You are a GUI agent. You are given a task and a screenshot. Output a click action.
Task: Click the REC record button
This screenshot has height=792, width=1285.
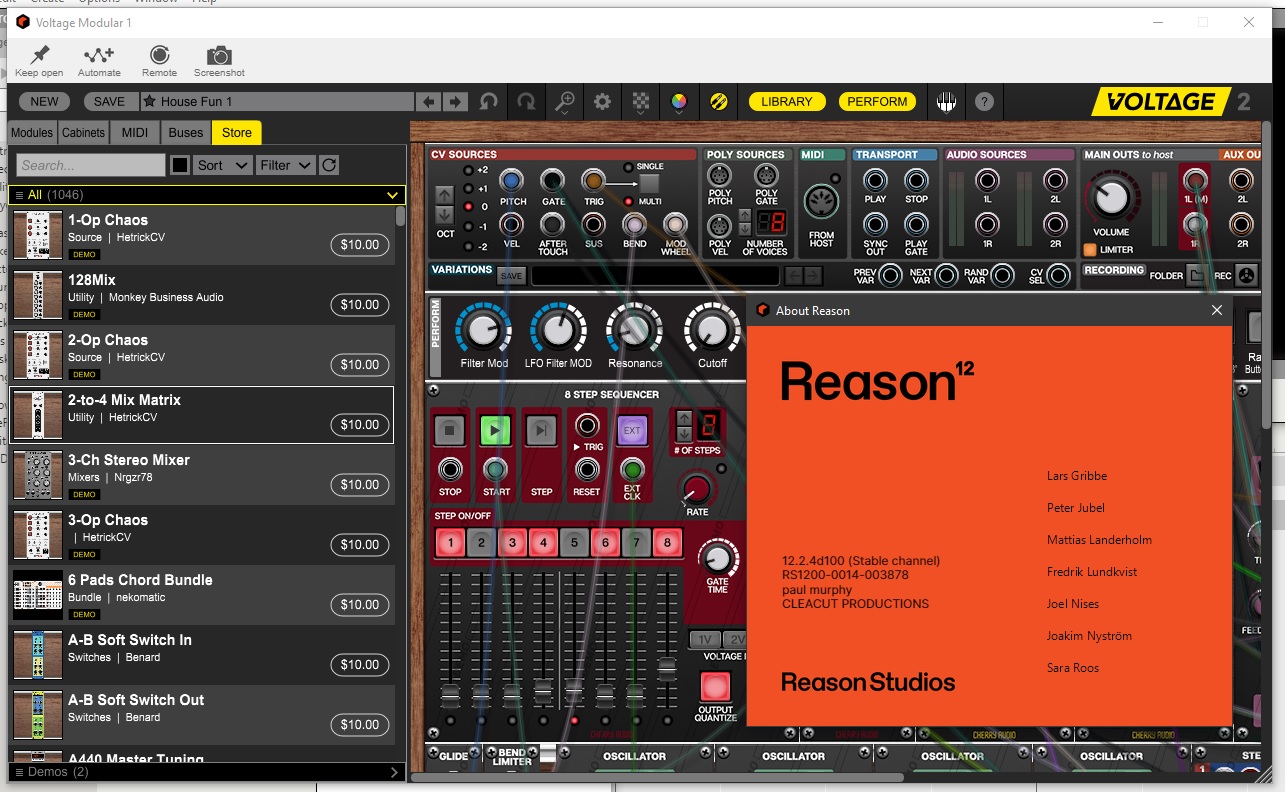1246,275
